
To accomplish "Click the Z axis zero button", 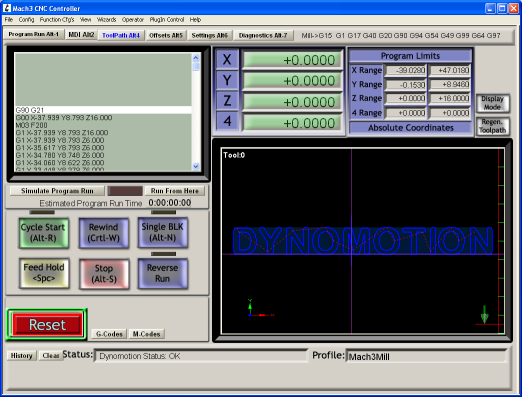I will pos(227,101).
